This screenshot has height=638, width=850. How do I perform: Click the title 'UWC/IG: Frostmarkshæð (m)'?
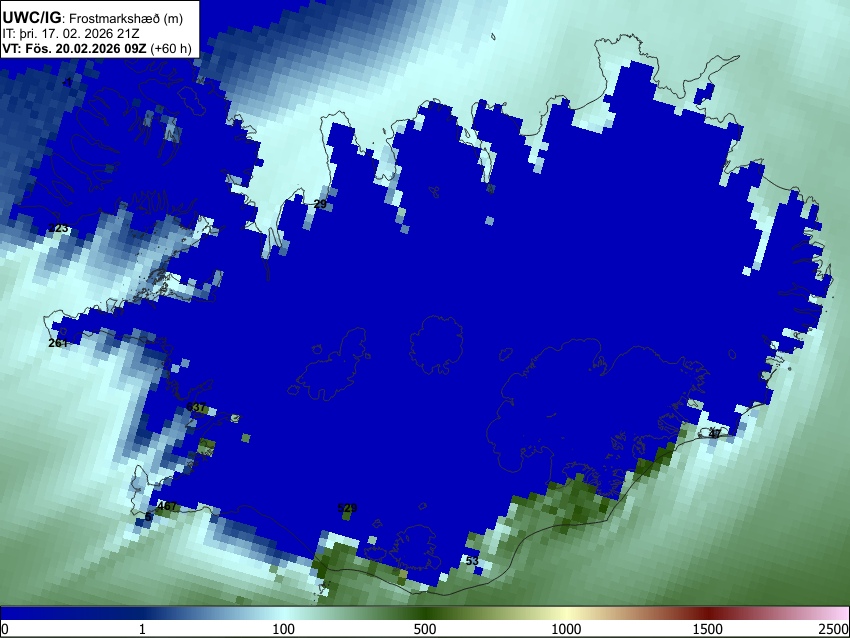pyautogui.click(x=93, y=18)
